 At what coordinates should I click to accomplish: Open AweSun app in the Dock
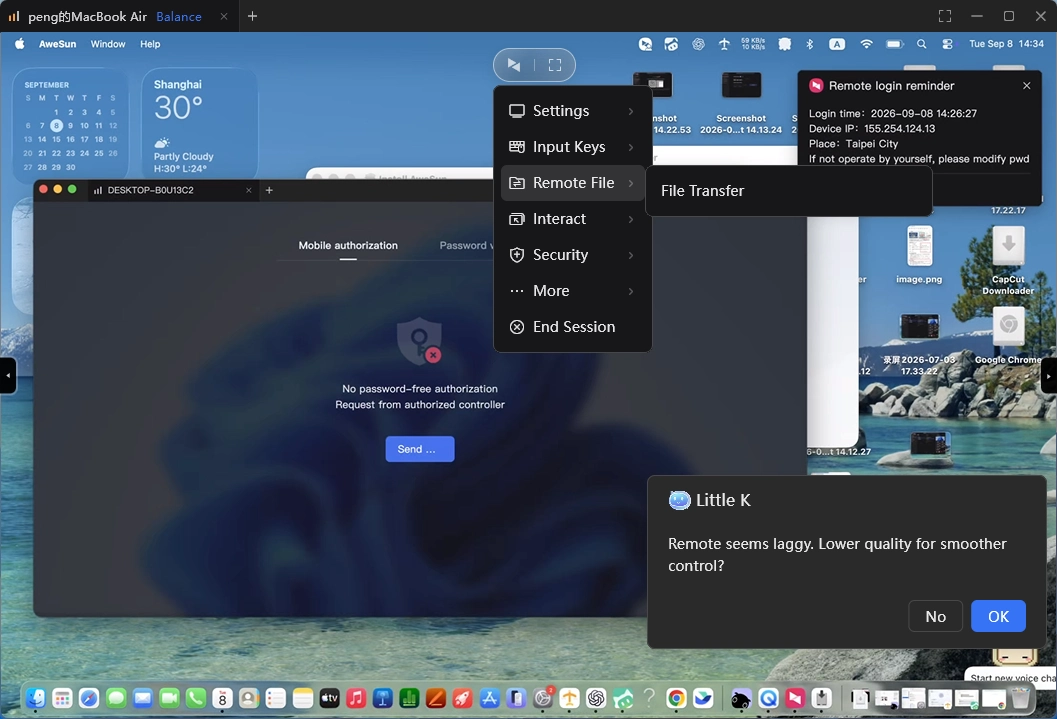tap(795, 699)
